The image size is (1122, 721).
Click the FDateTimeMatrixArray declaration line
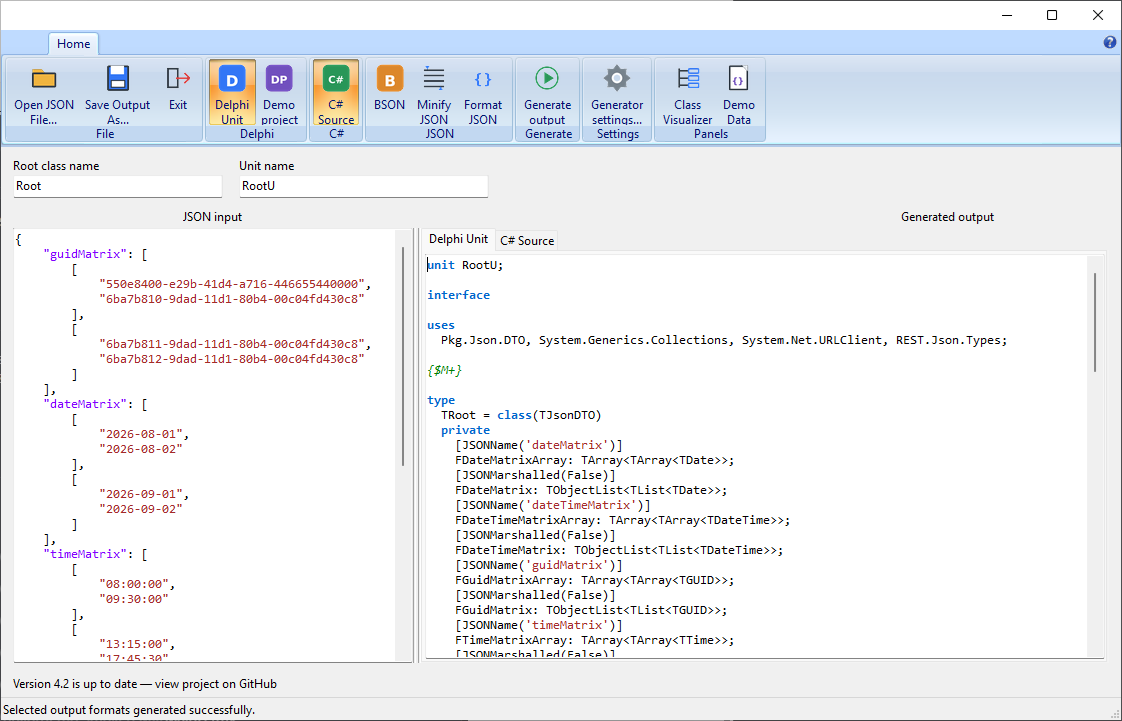pos(623,521)
